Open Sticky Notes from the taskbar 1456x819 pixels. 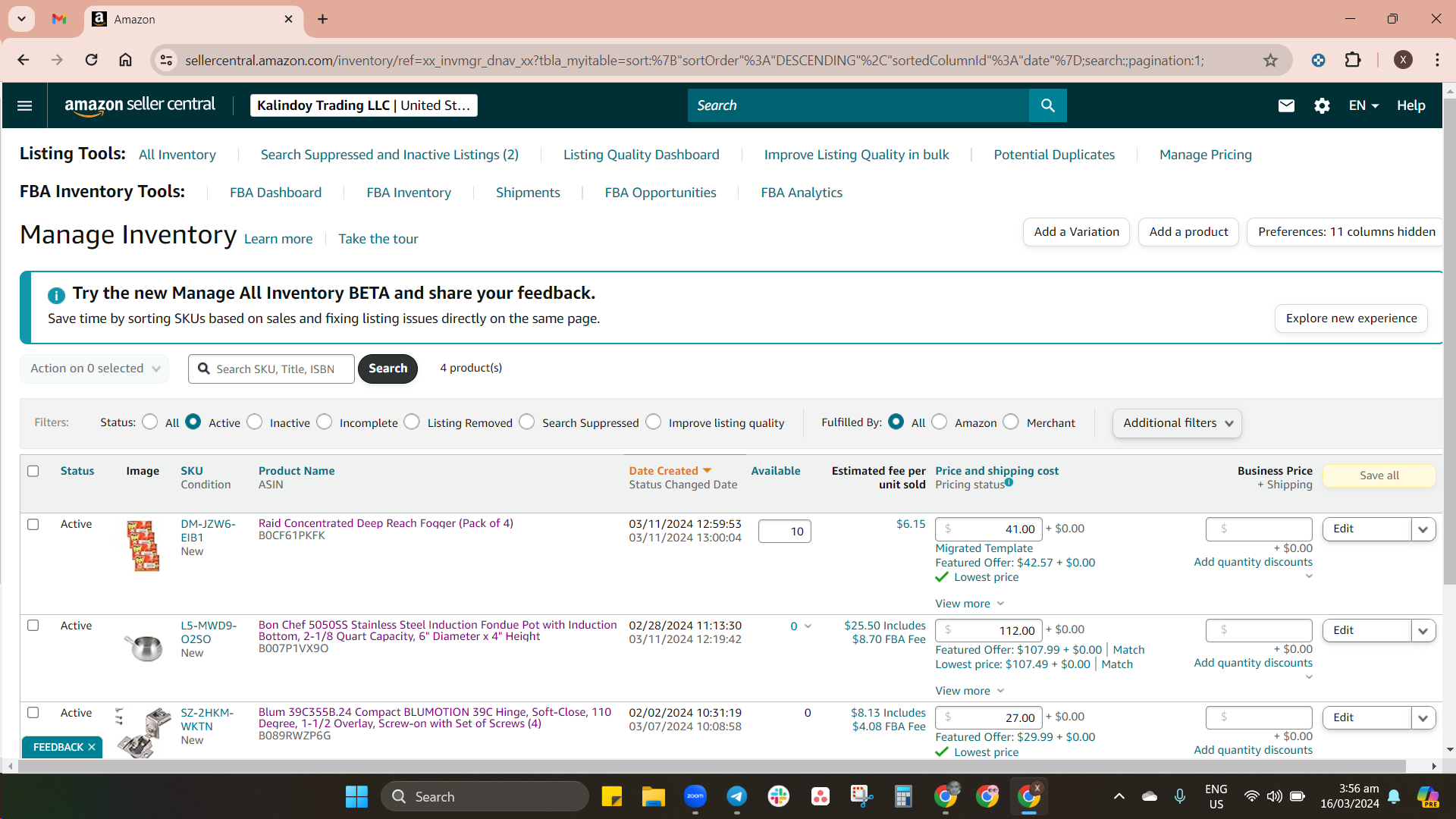611,796
